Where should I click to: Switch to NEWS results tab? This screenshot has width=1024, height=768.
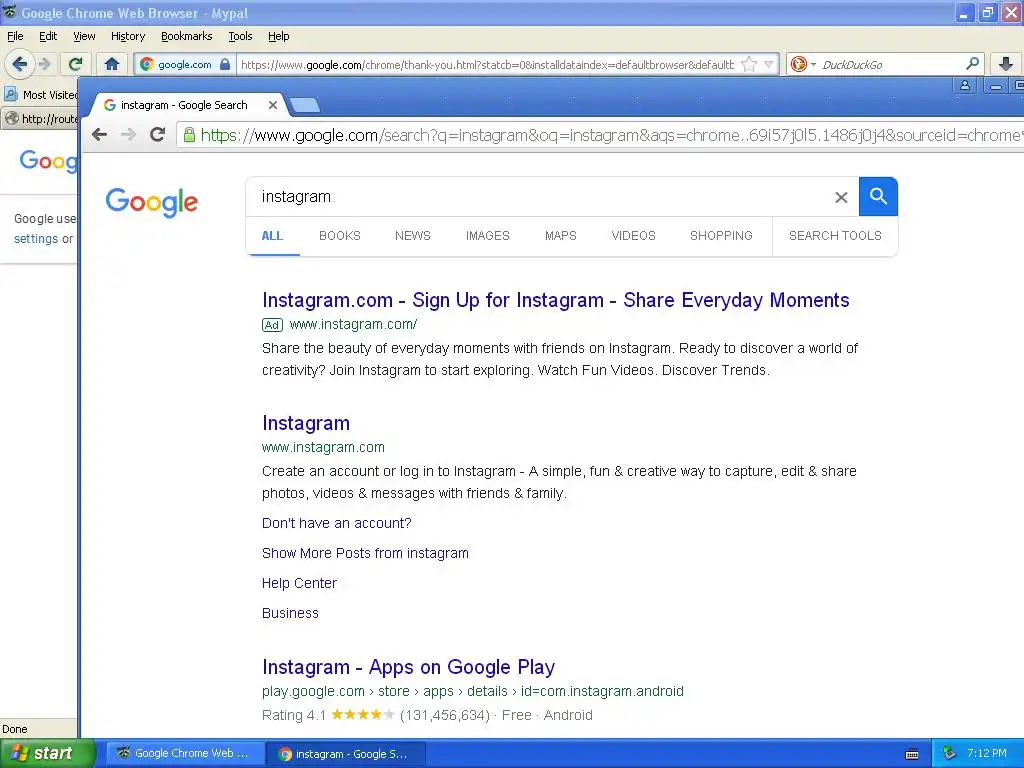click(413, 236)
